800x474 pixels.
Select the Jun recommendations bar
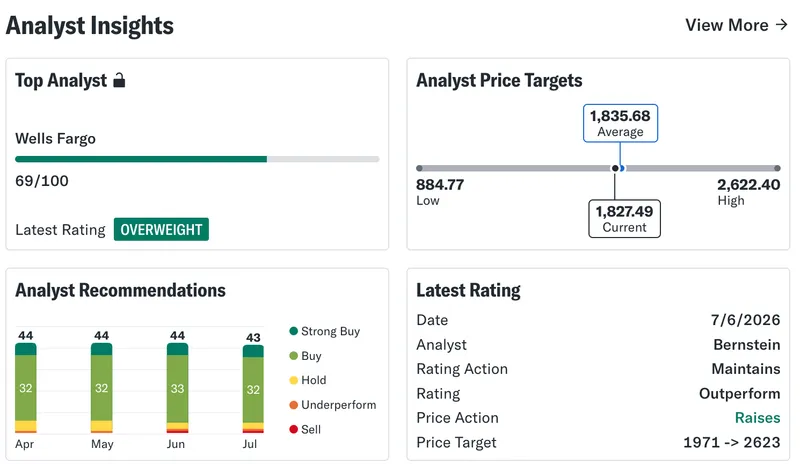point(178,388)
